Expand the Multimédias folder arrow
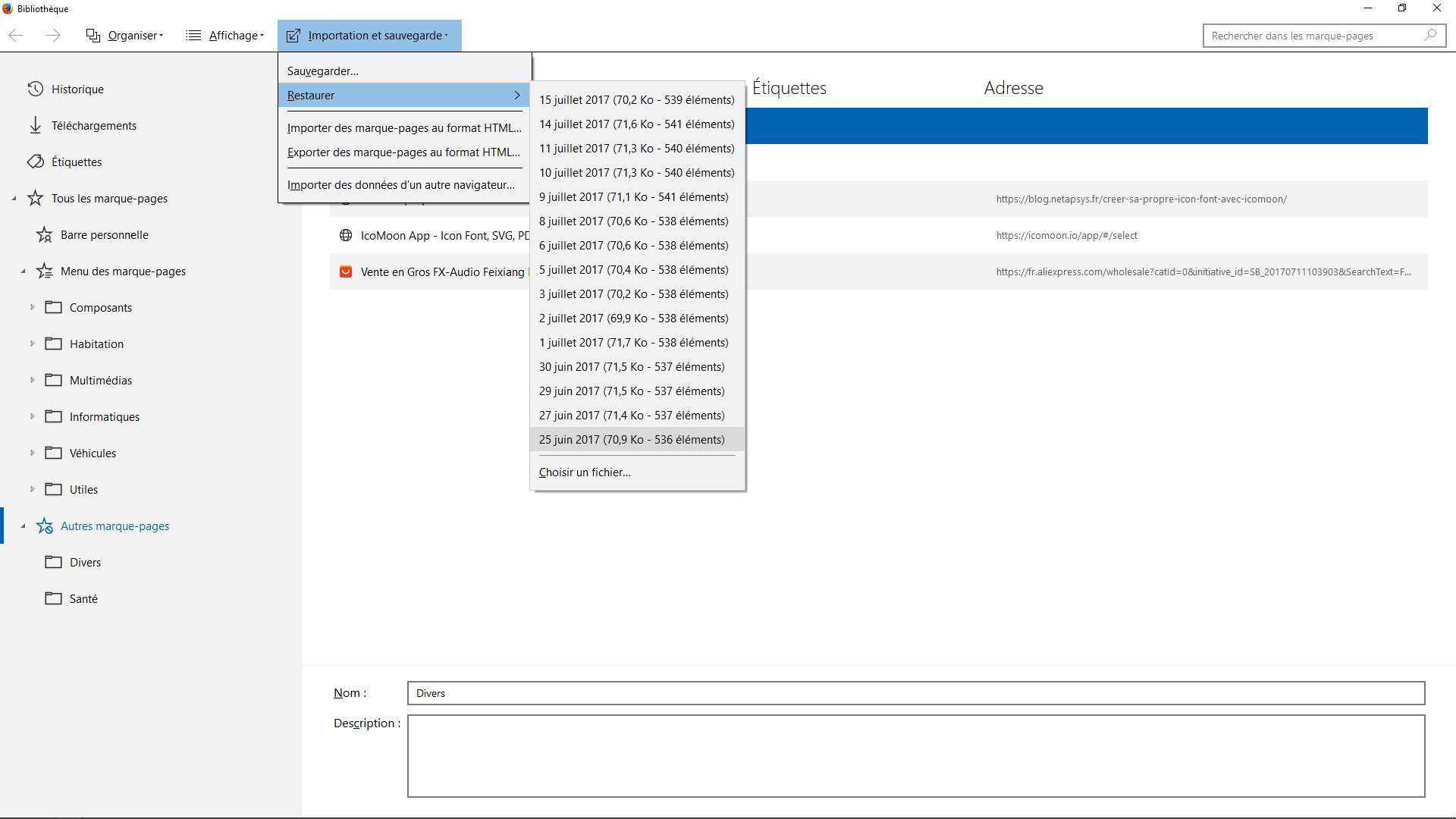 tap(32, 380)
